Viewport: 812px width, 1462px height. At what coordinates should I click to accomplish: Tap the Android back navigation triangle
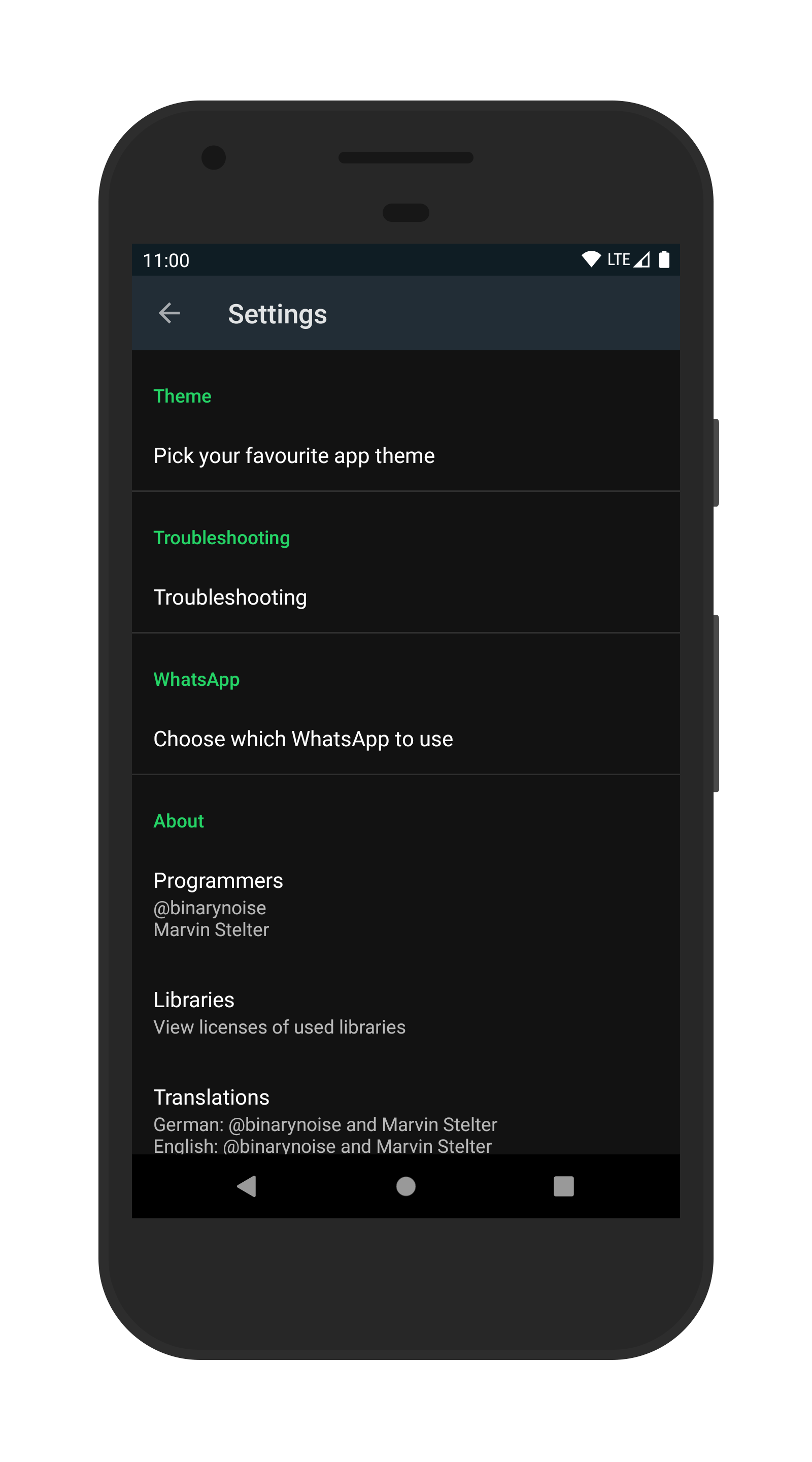click(x=246, y=1186)
